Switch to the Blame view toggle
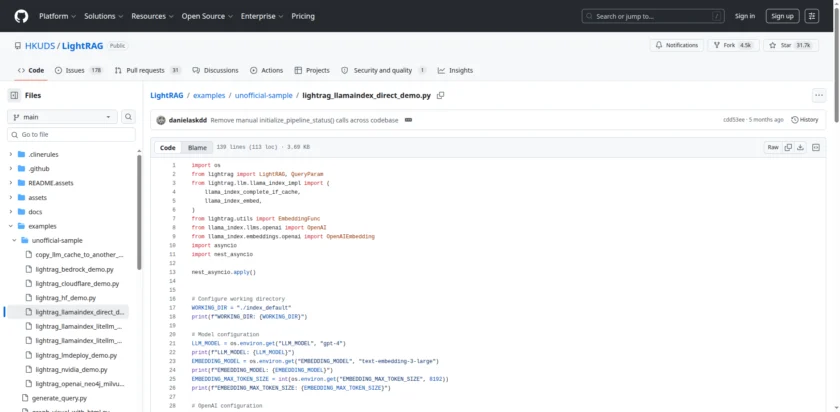This screenshot has width=840, height=412. click(x=197, y=147)
